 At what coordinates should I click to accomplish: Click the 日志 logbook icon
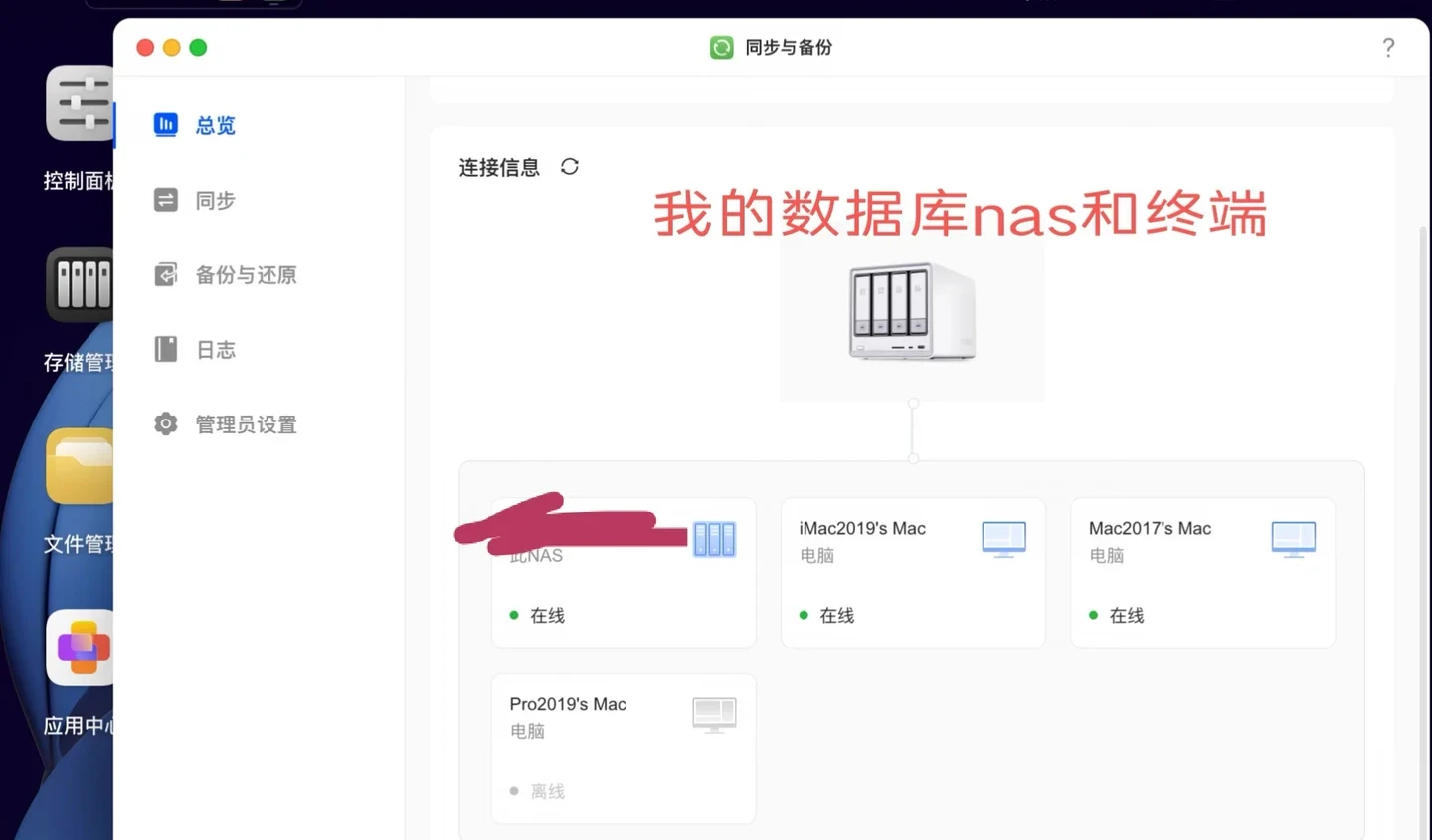point(165,349)
